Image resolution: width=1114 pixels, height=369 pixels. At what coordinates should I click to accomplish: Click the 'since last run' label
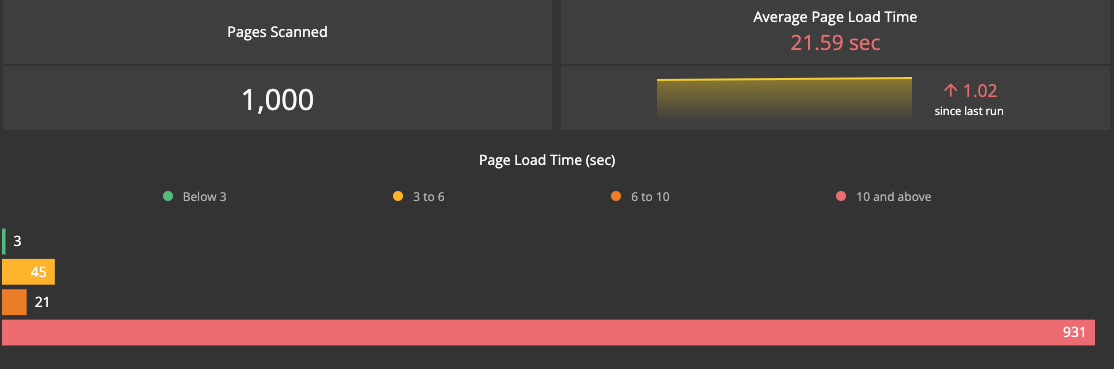(x=969, y=111)
